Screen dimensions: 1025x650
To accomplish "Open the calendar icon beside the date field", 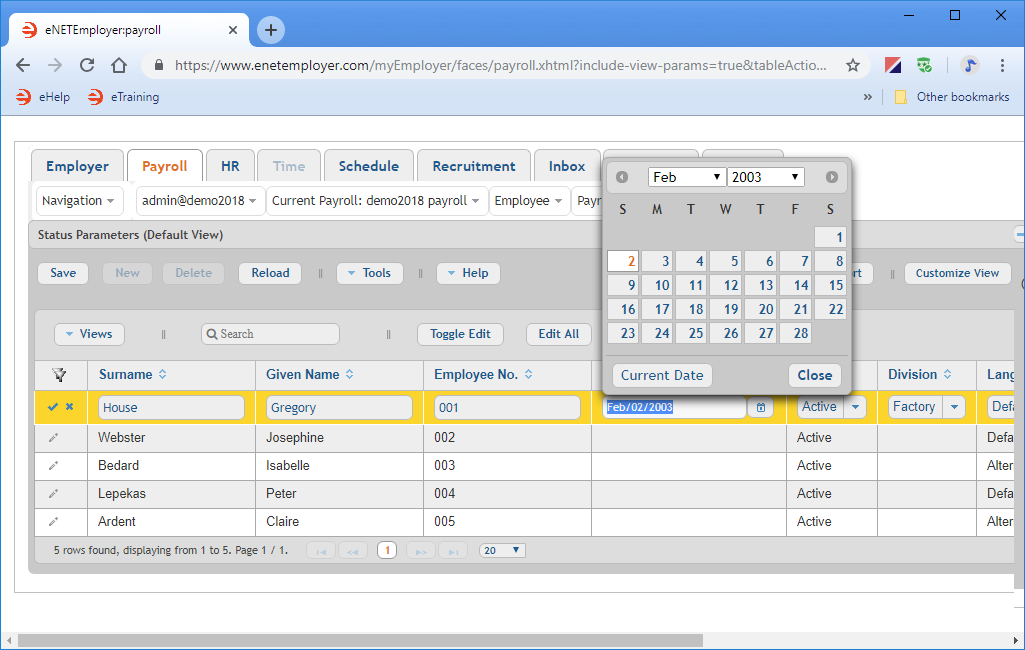I will click(x=761, y=407).
